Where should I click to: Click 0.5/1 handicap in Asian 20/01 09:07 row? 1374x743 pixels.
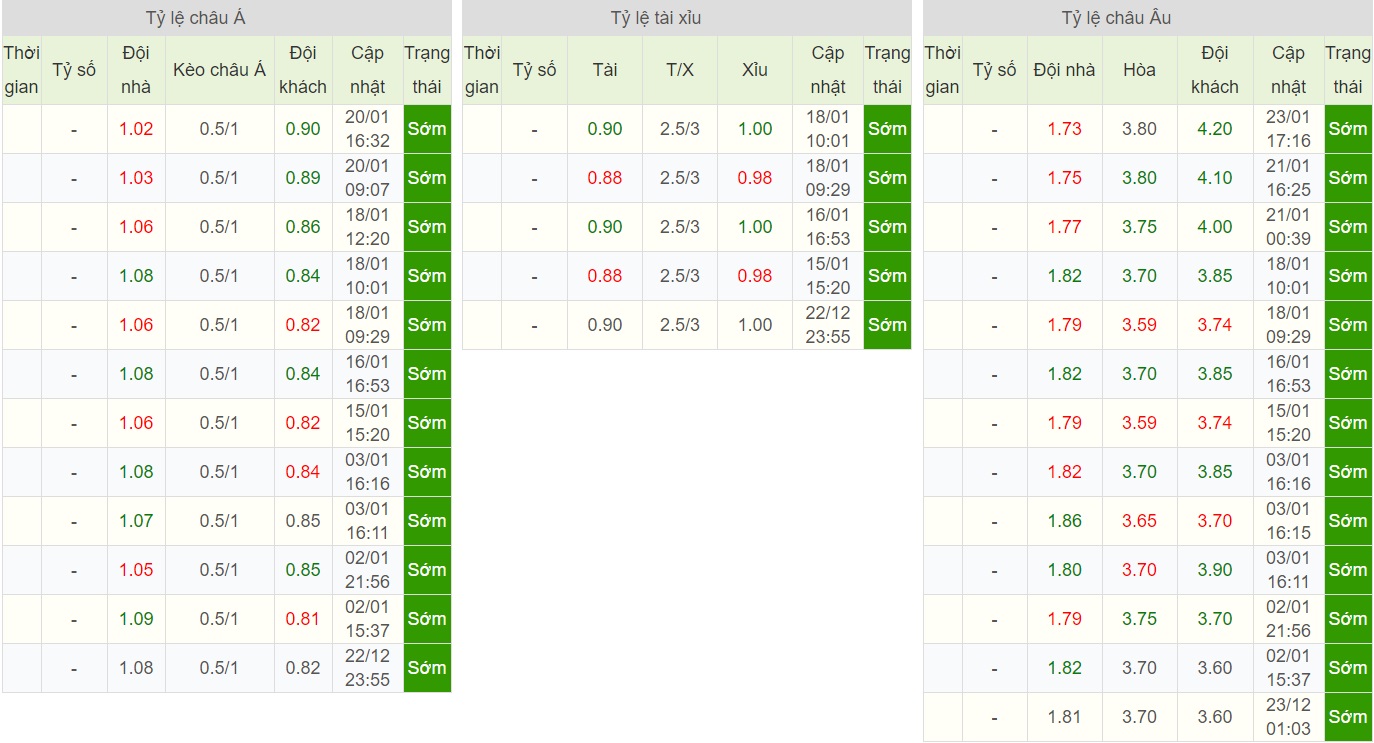tap(219, 178)
